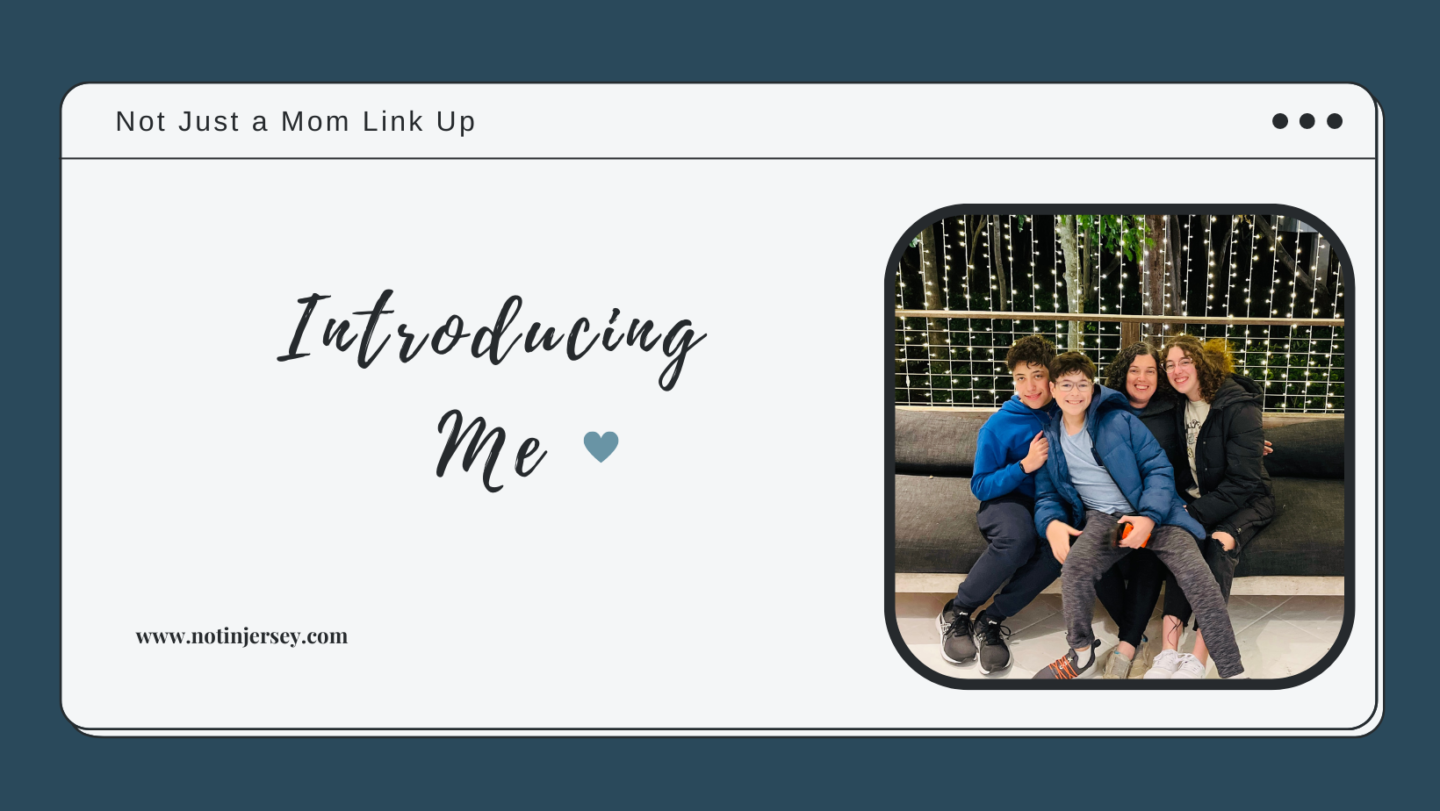The width and height of the screenshot is (1440, 811).
Task: Click the white sneakers in photo
Action: tap(1175, 664)
